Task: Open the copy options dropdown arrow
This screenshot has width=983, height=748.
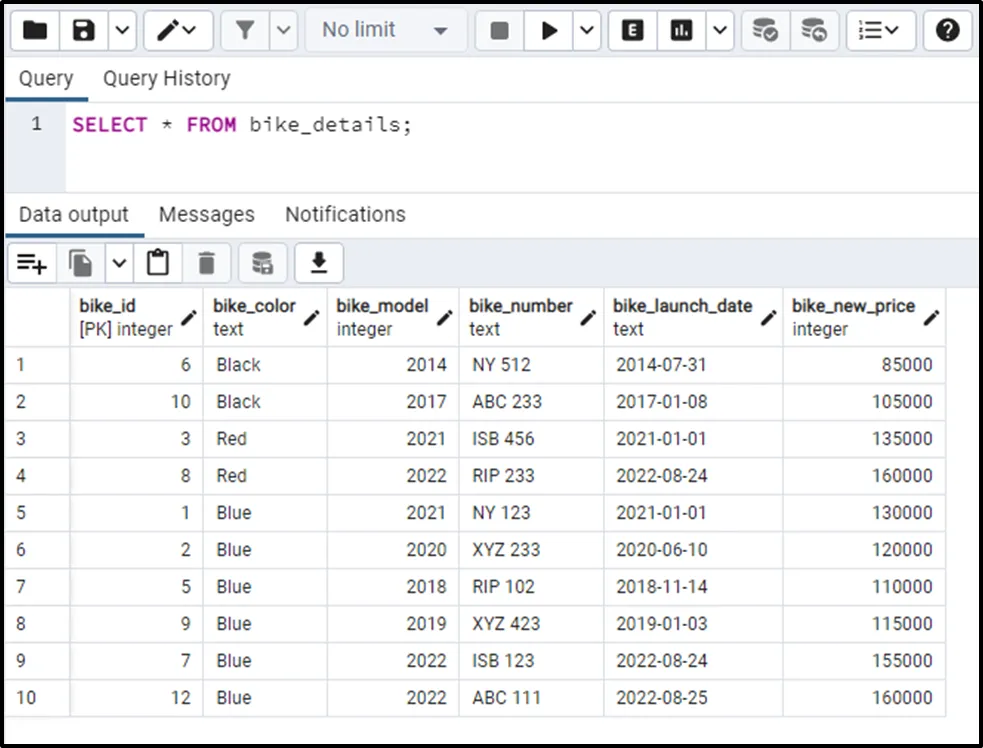Action: click(x=119, y=263)
